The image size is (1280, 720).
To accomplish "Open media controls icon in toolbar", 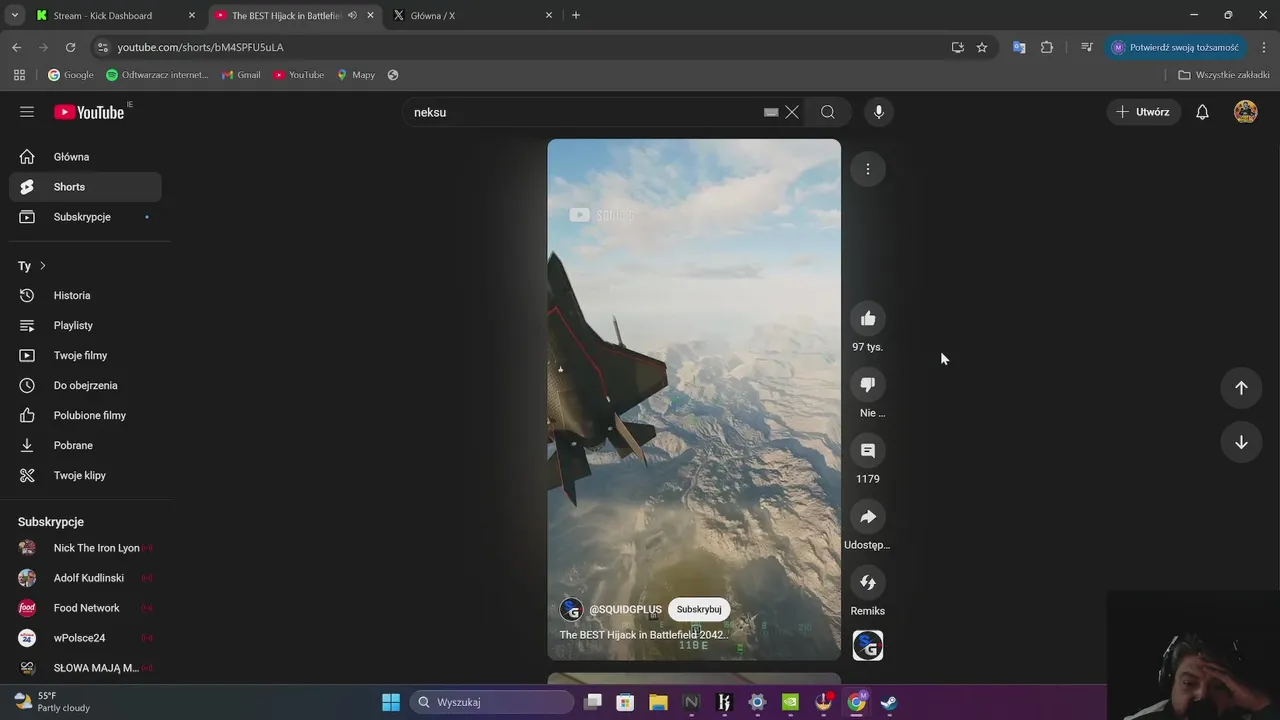I will 1087,47.
